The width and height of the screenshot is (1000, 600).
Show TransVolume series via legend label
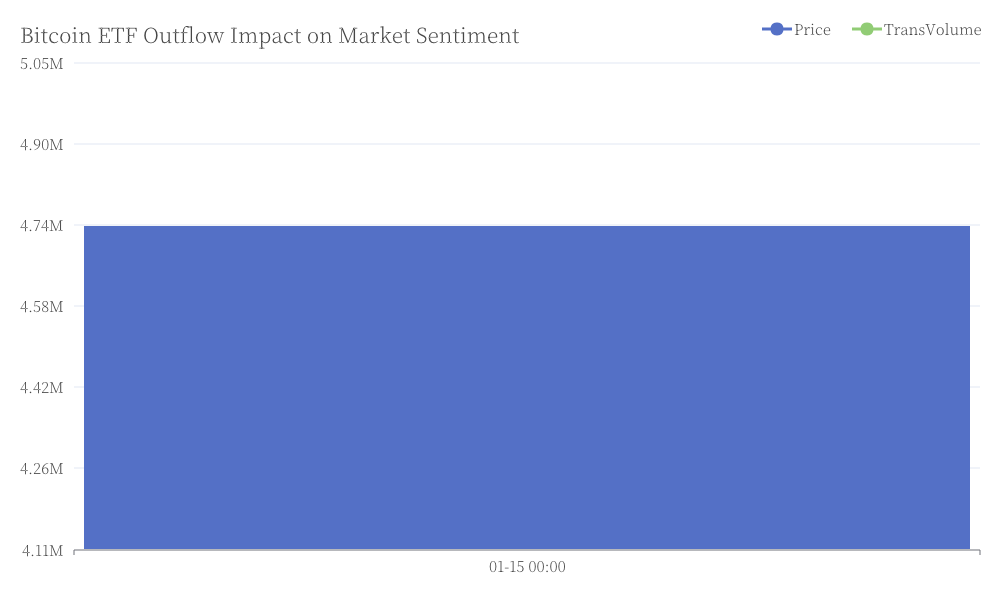click(932, 30)
